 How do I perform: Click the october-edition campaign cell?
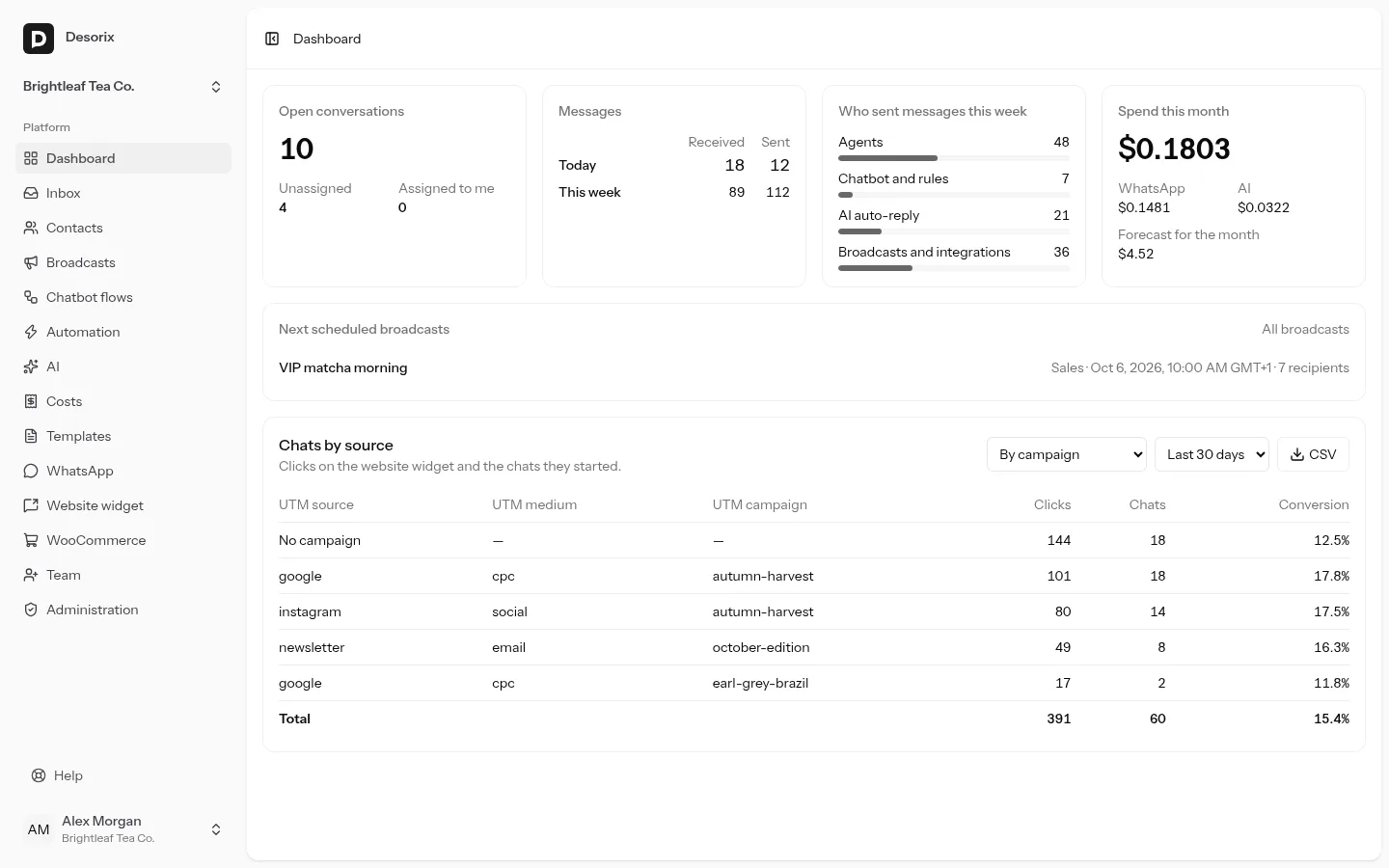coord(761,647)
